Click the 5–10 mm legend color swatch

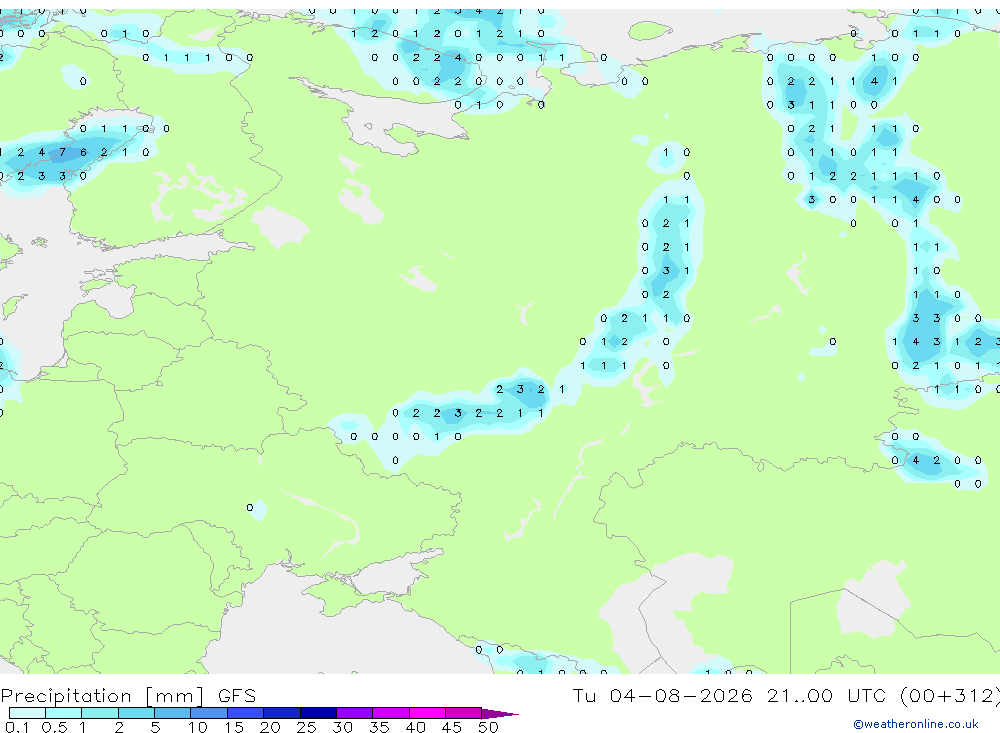point(172,713)
